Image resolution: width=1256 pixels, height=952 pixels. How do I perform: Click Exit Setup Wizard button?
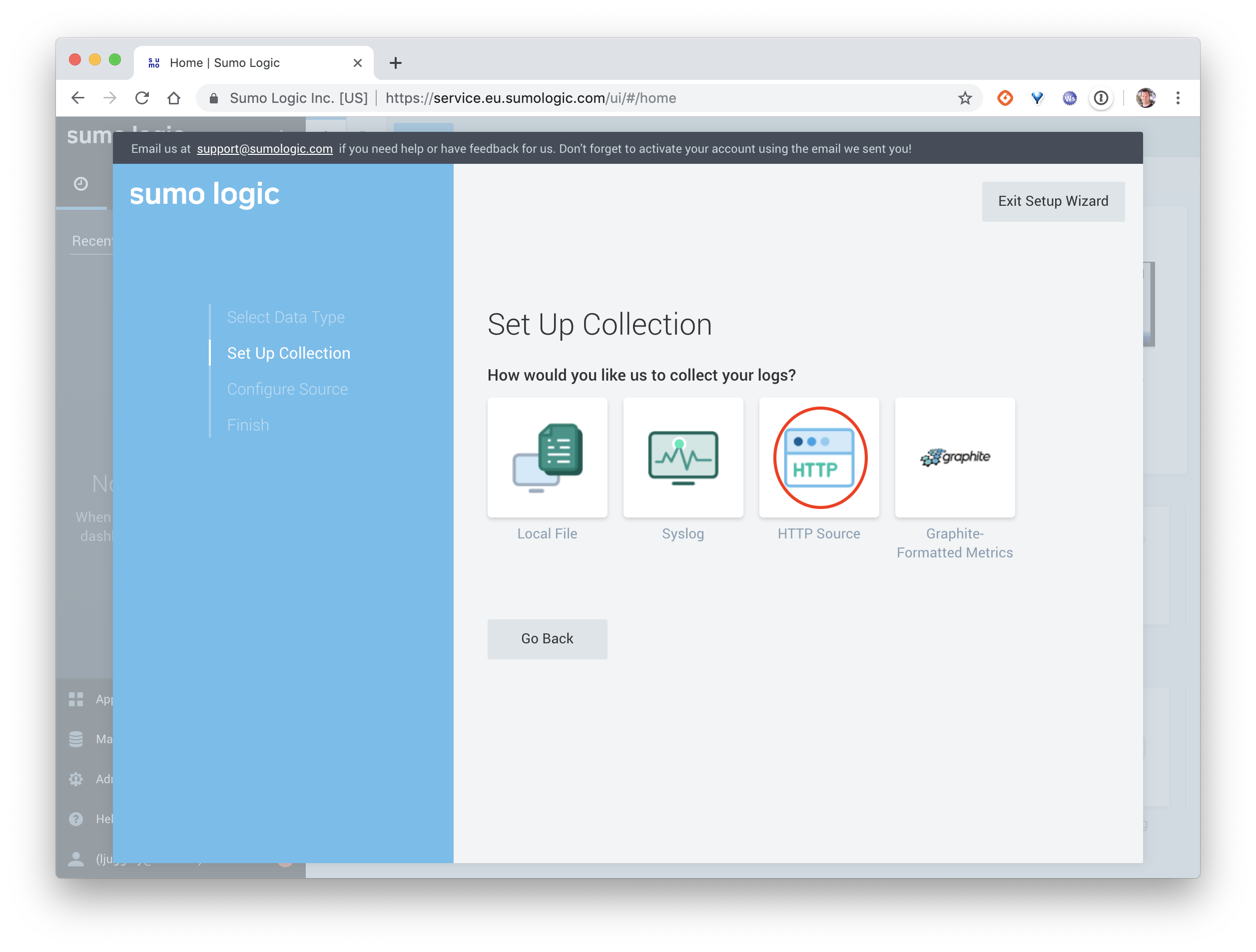click(1053, 201)
